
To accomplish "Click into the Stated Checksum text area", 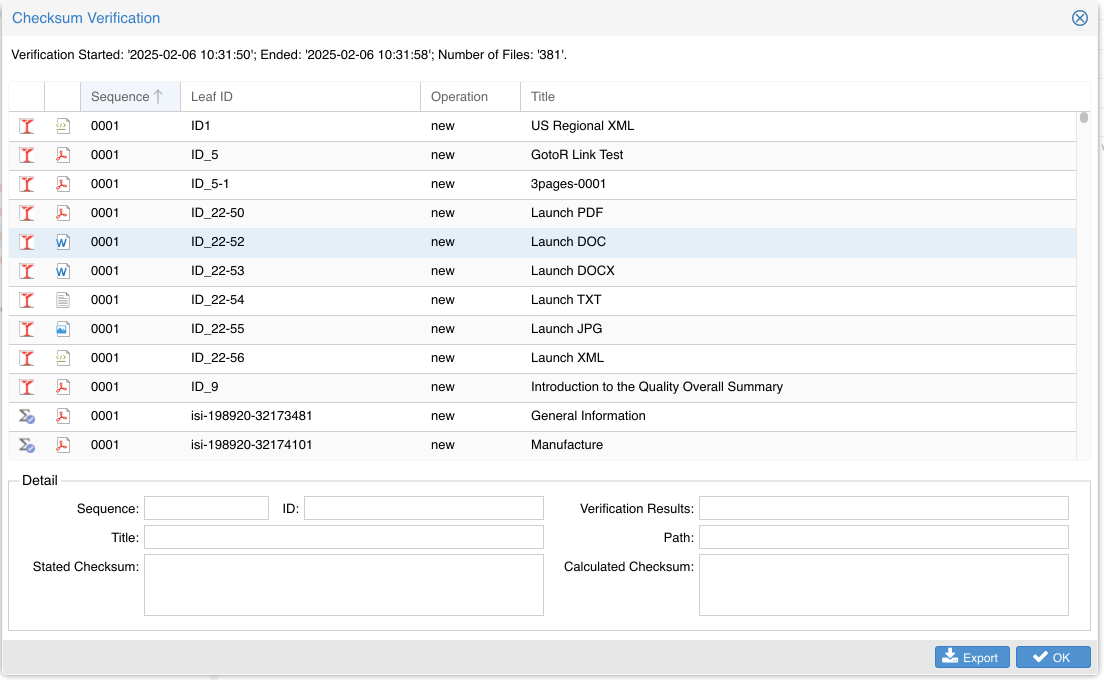I will tap(343, 585).
